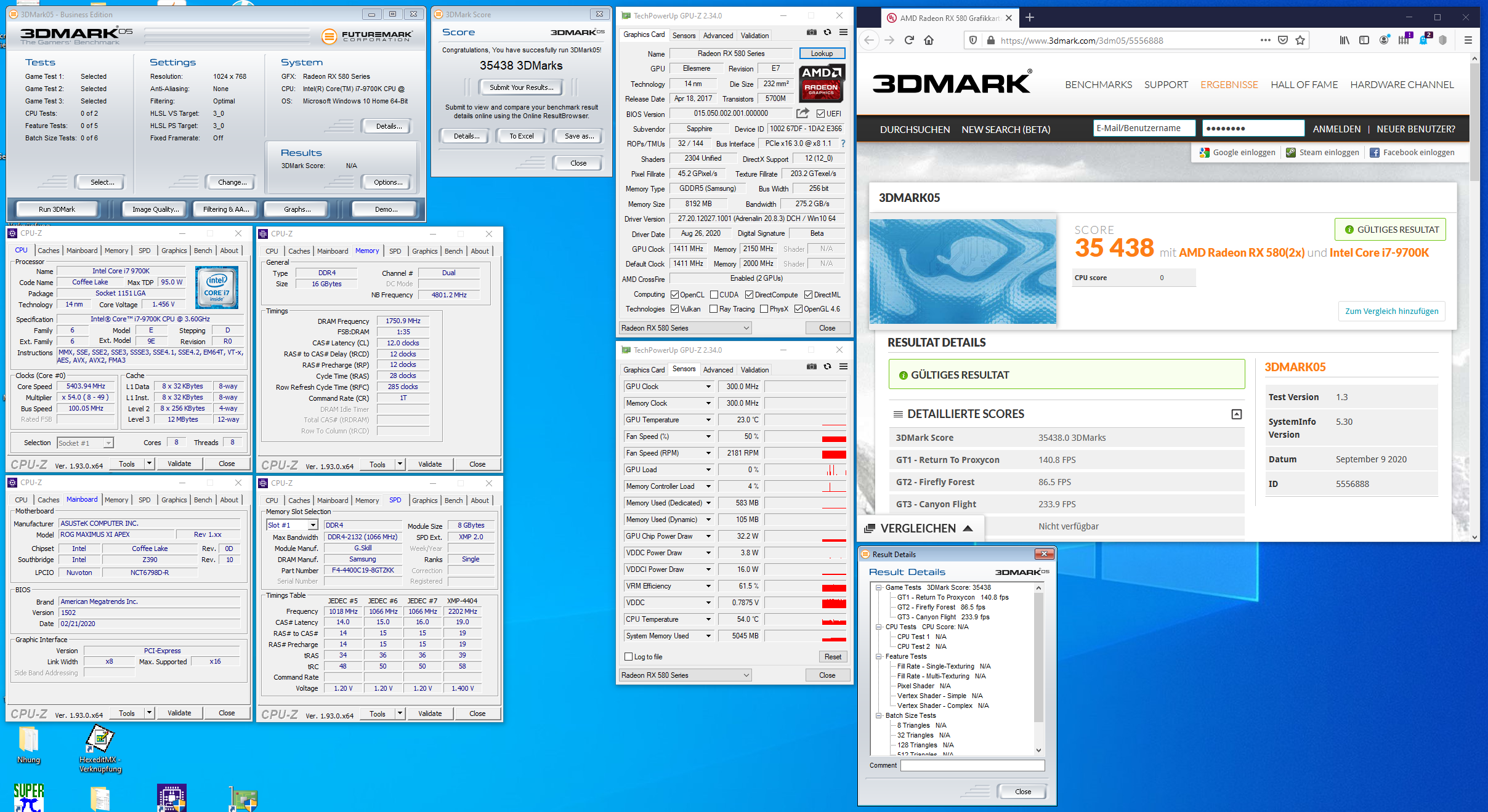1488x812 pixels.
Task: Refresh GPU-Z Graphics Card window
Action: (828, 33)
